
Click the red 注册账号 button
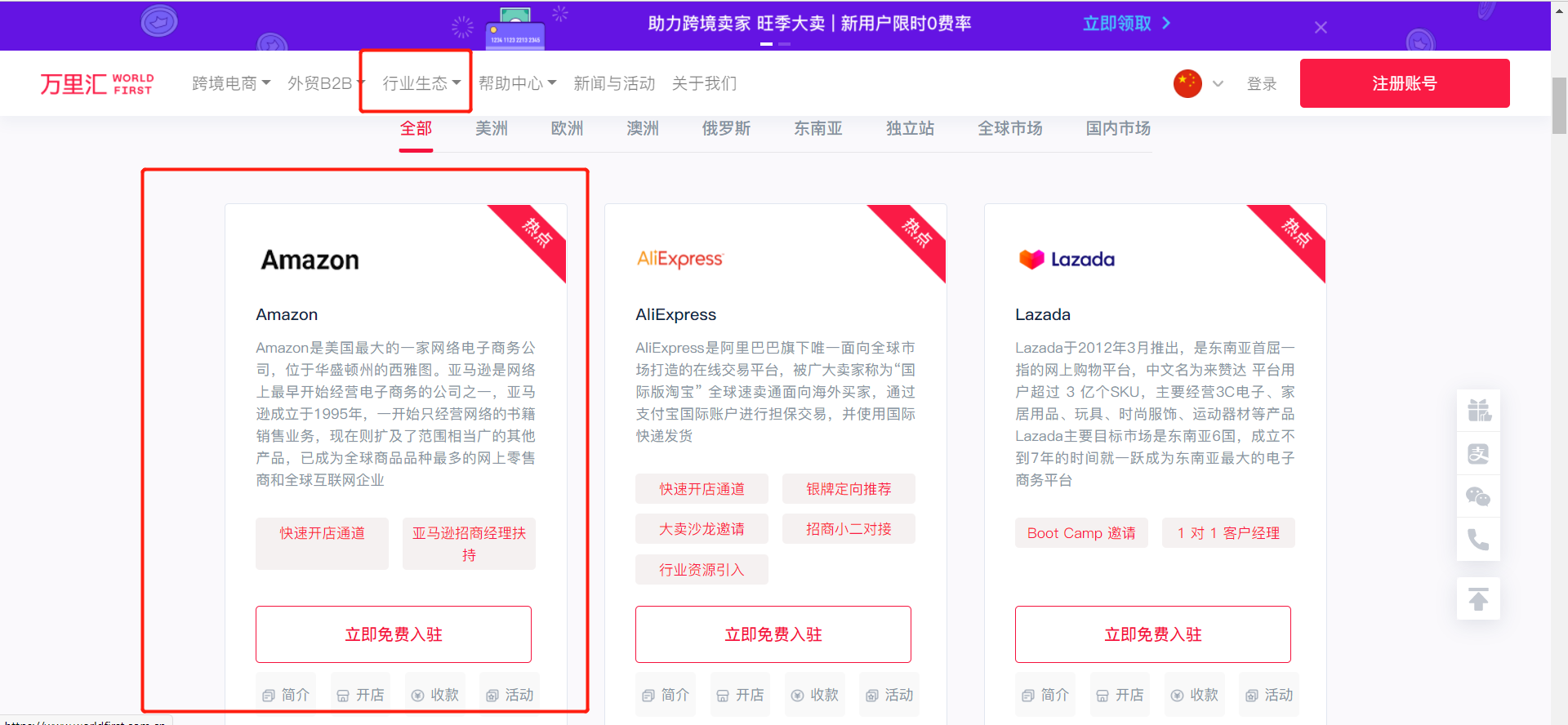coord(1405,83)
